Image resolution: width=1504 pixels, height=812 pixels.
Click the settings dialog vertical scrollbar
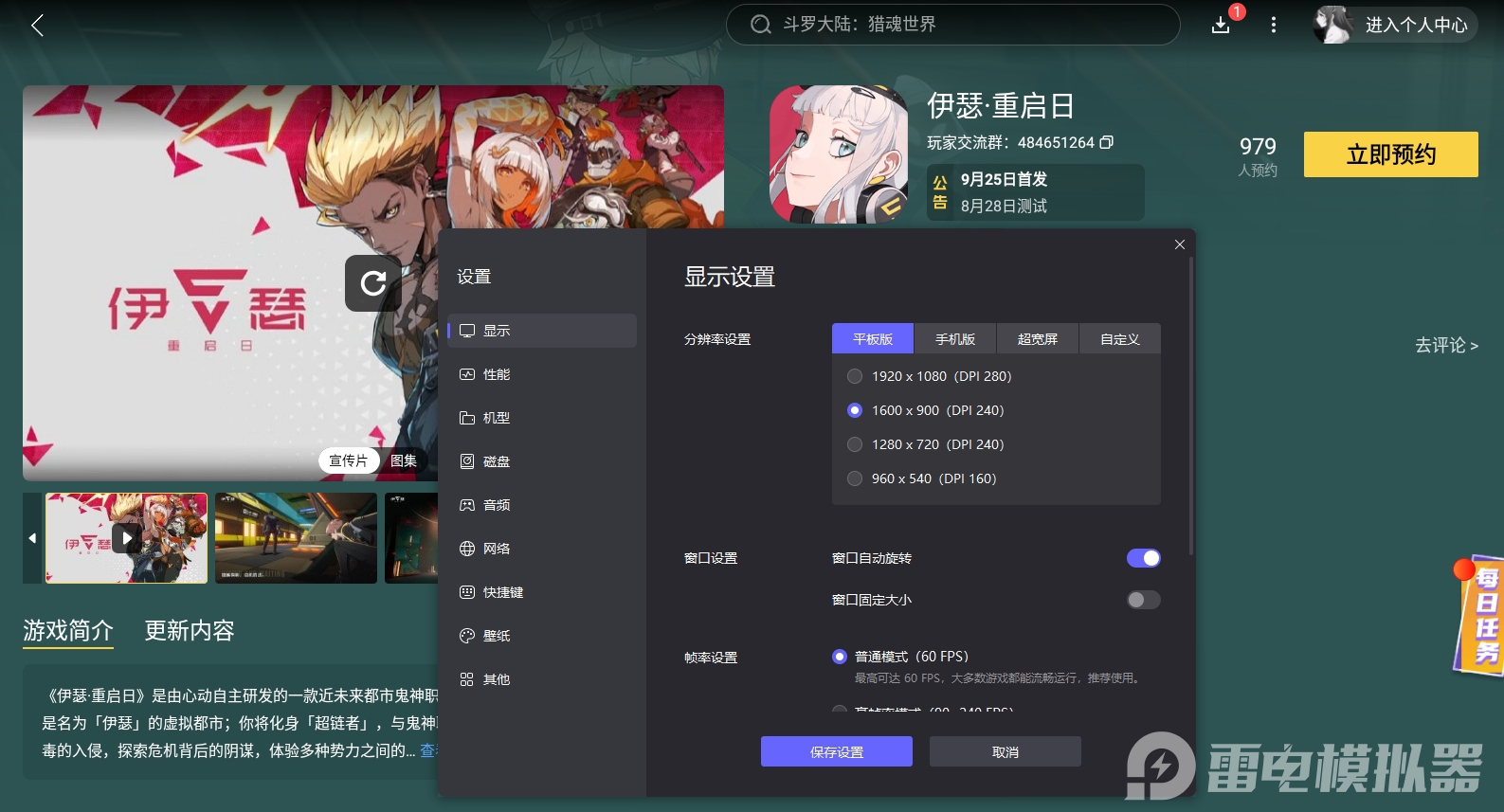(1191, 405)
